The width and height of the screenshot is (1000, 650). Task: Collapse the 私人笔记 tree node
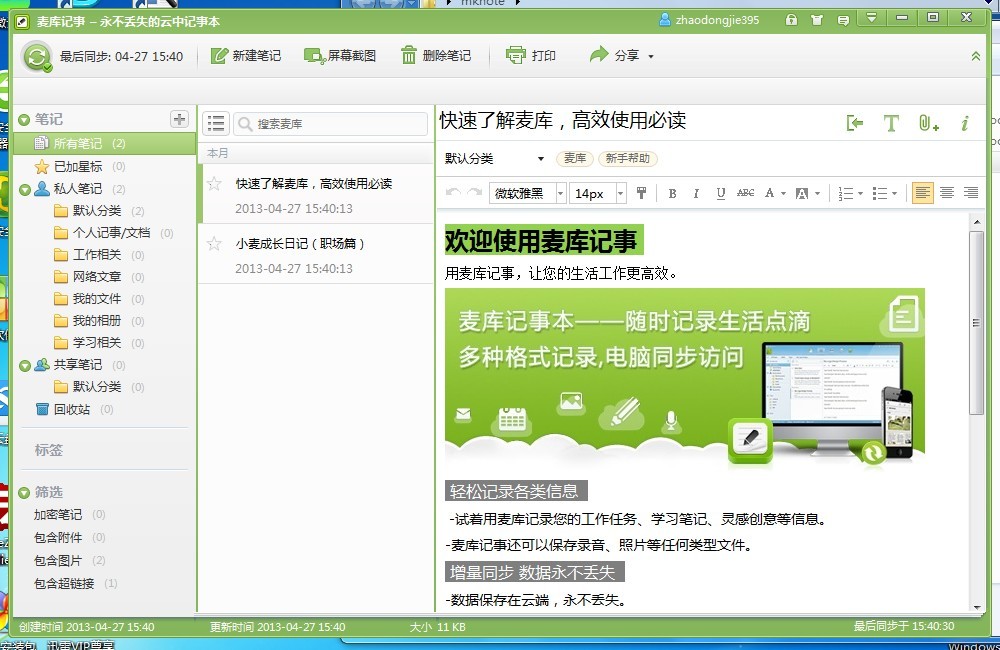25,189
